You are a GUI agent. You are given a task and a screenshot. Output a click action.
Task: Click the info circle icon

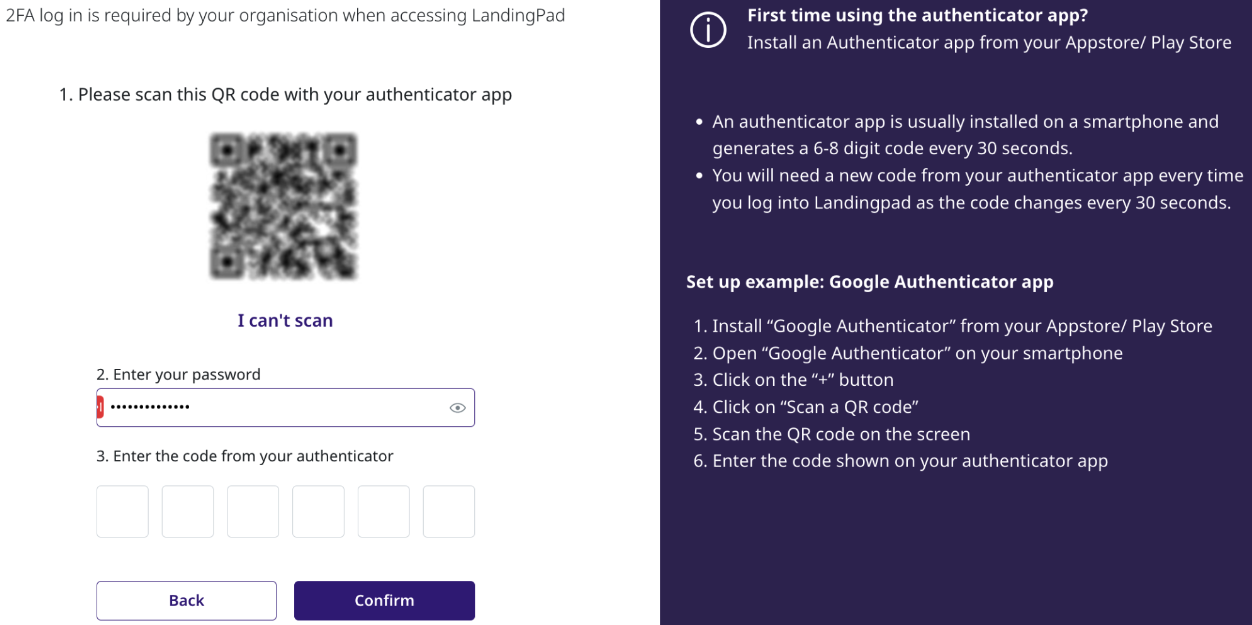(x=708, y=30)
